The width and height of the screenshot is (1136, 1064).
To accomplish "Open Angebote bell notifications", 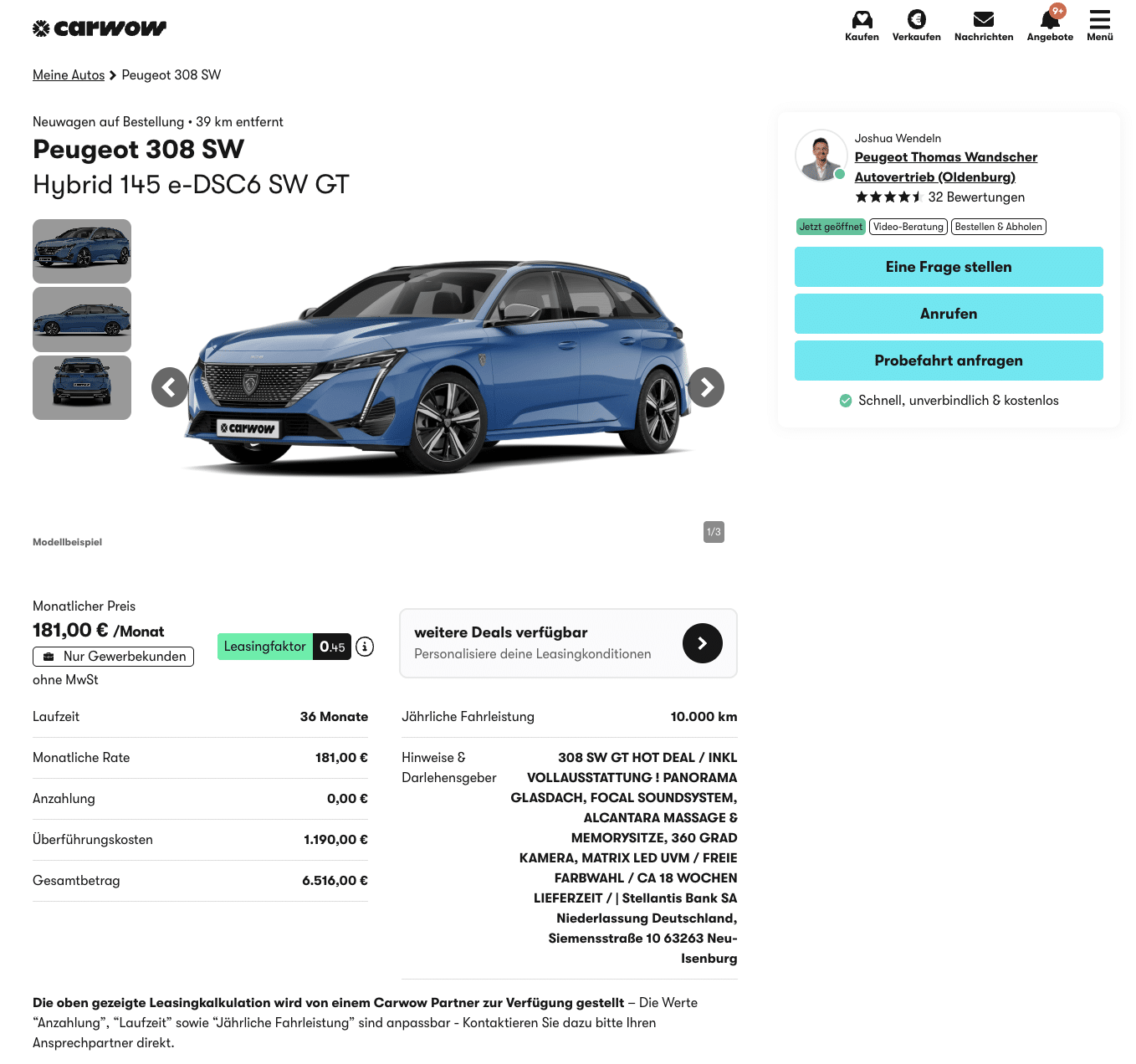I will (1050, 26).
